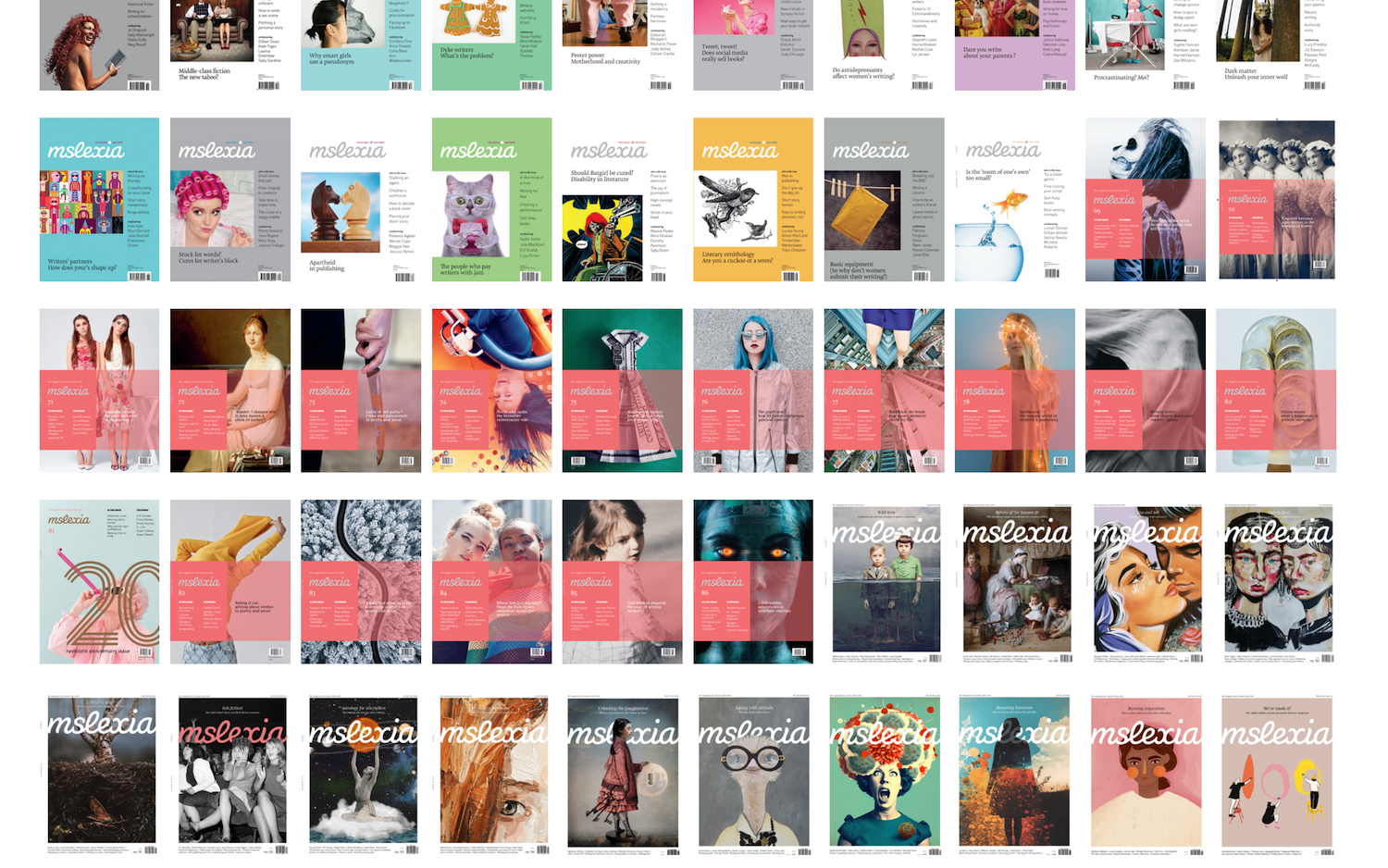Click the yellow sweater arms raised cover
The width and height of the screenshot is (1388, 868).
(229, 582)
